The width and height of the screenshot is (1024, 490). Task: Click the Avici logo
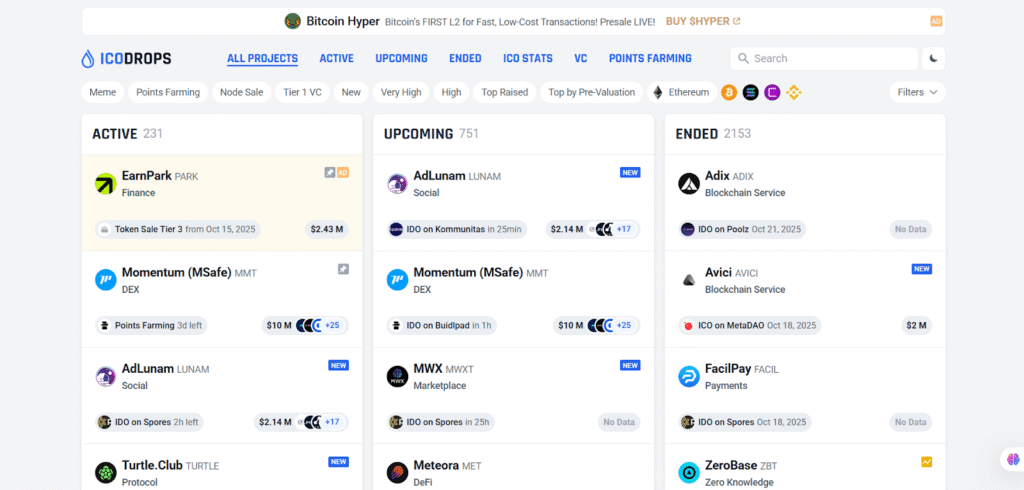pyautogui.click(x=689, y=281)
